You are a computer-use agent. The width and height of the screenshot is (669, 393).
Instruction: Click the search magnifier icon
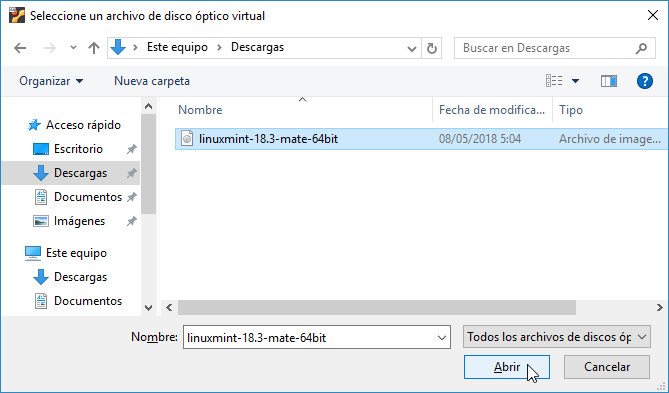641,48
